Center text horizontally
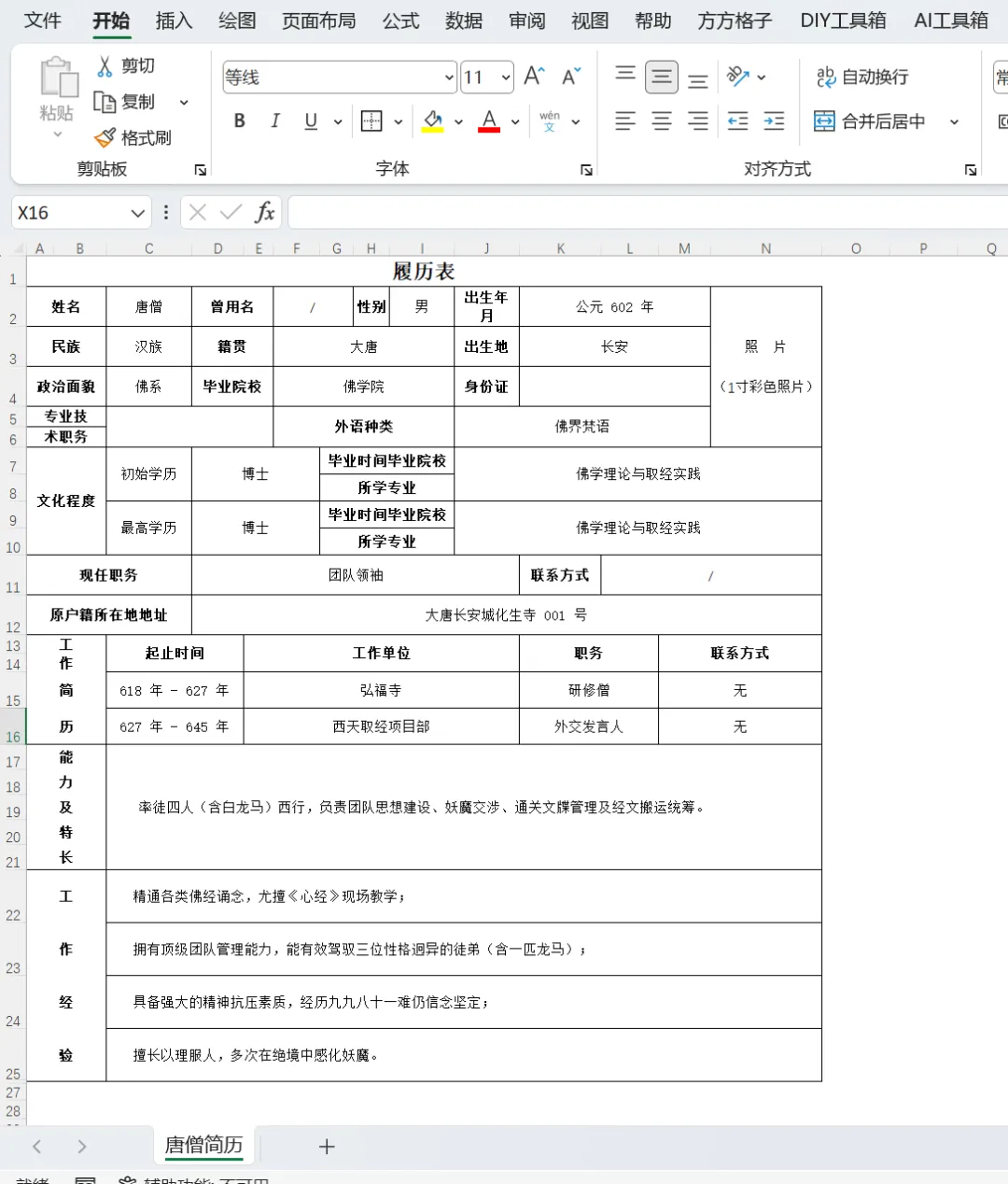This screenshot has height=1184, width=1008. [662, 120]
